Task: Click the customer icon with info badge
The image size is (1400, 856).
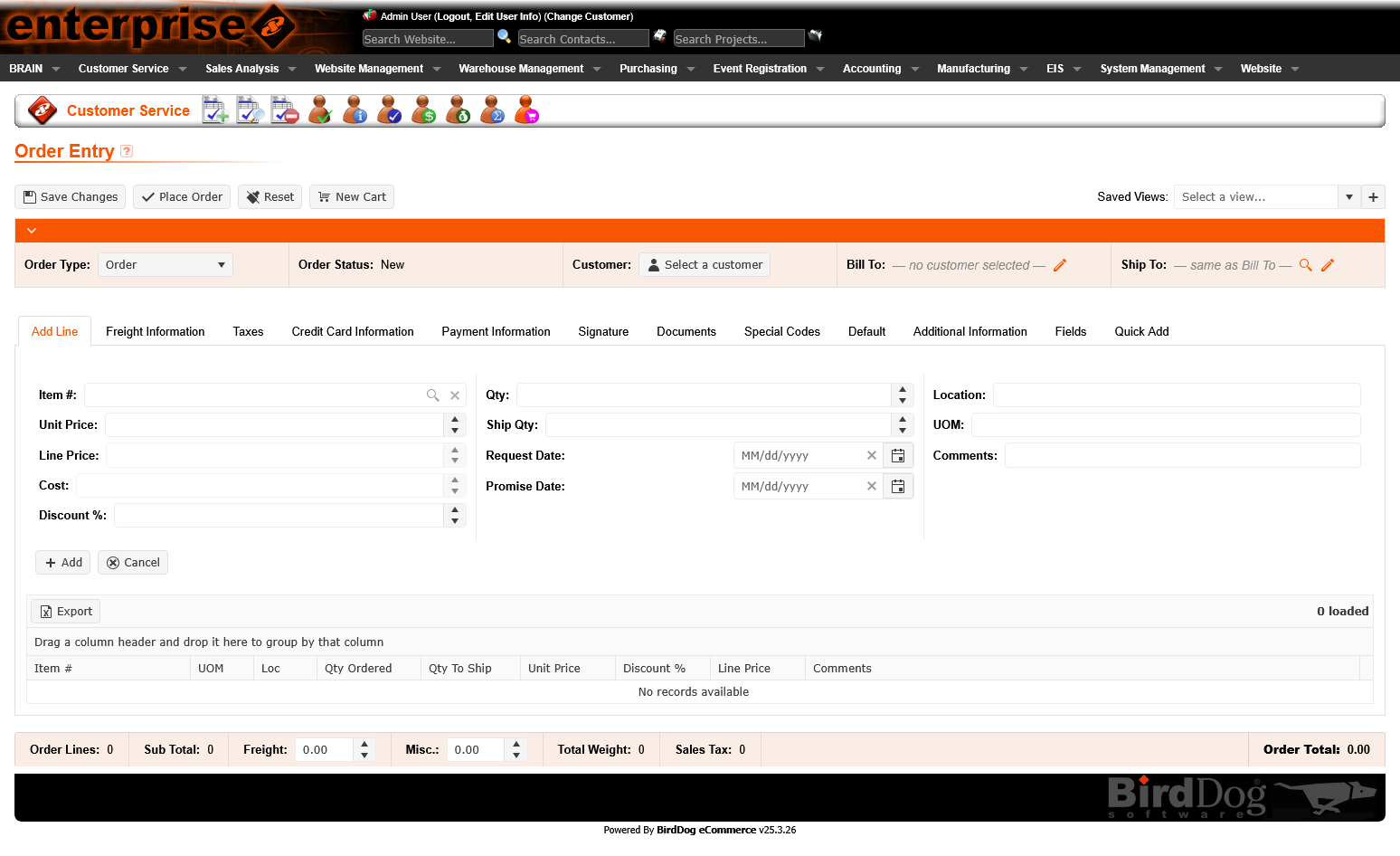Action: (x=355, y=110)
